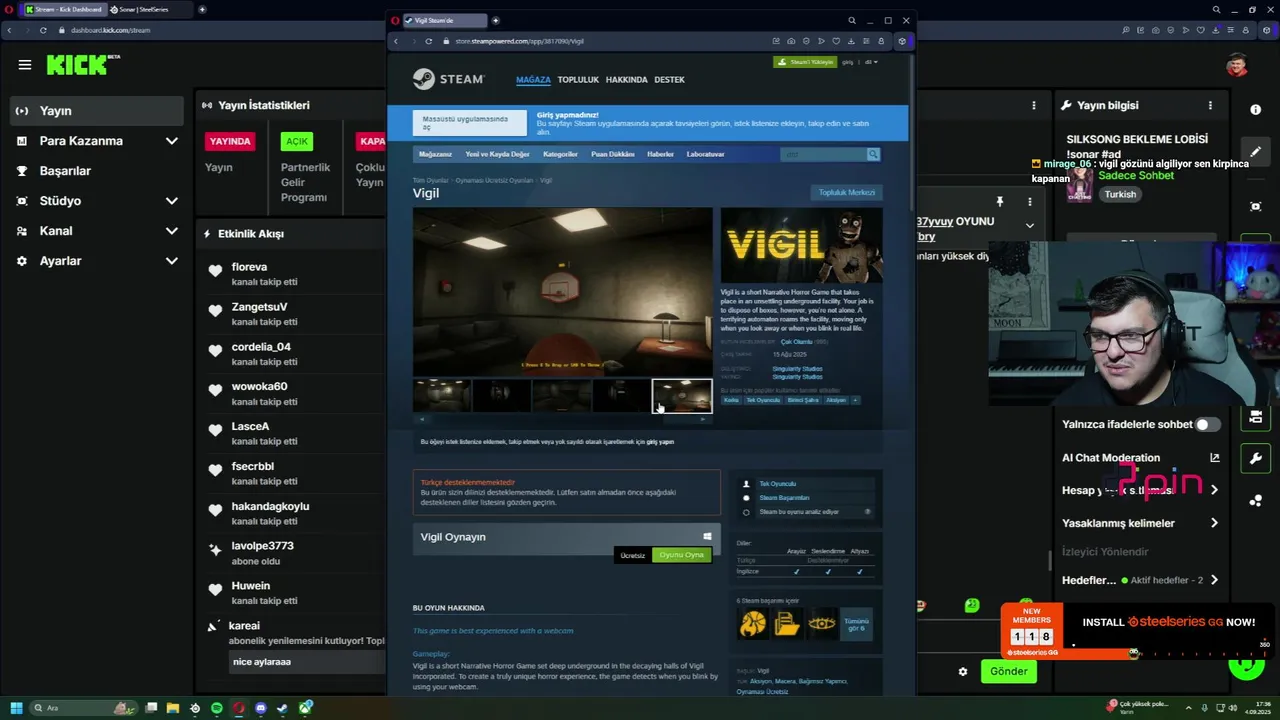Open File Explorer from the taskbar
Viewport: 1280px width, 720px height.
point(173,708)
